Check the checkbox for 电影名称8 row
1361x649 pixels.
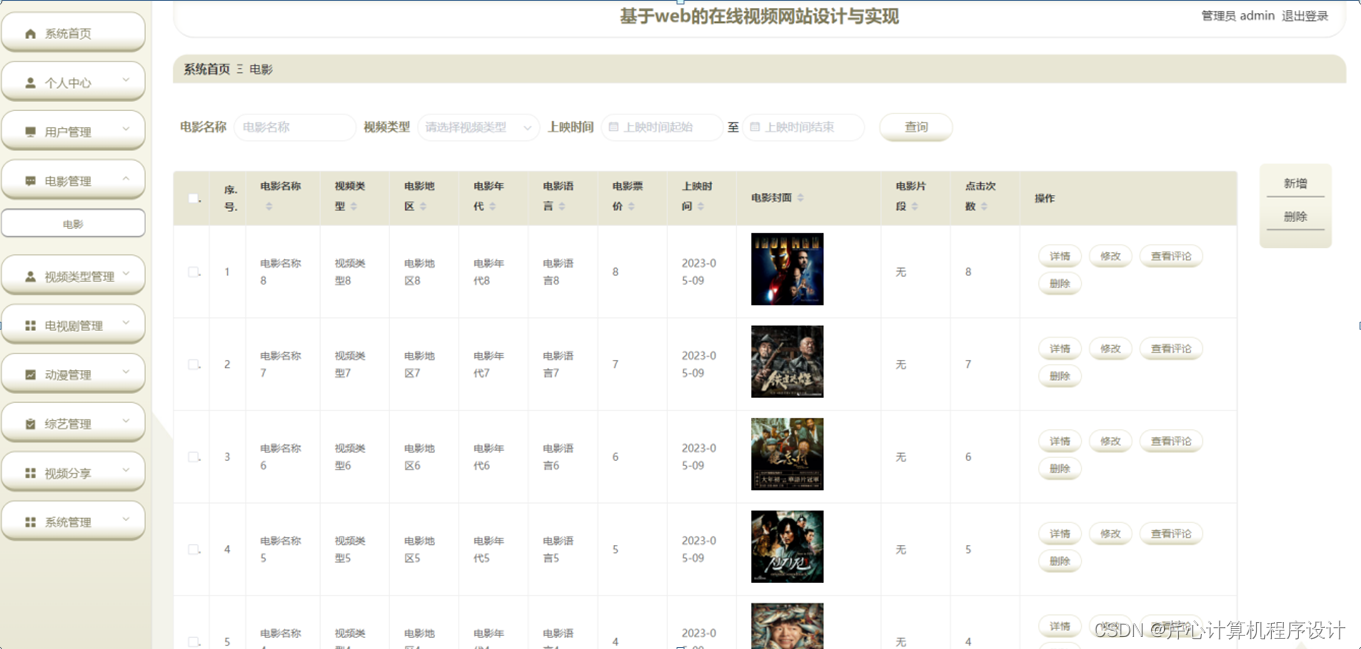point(192,271)
